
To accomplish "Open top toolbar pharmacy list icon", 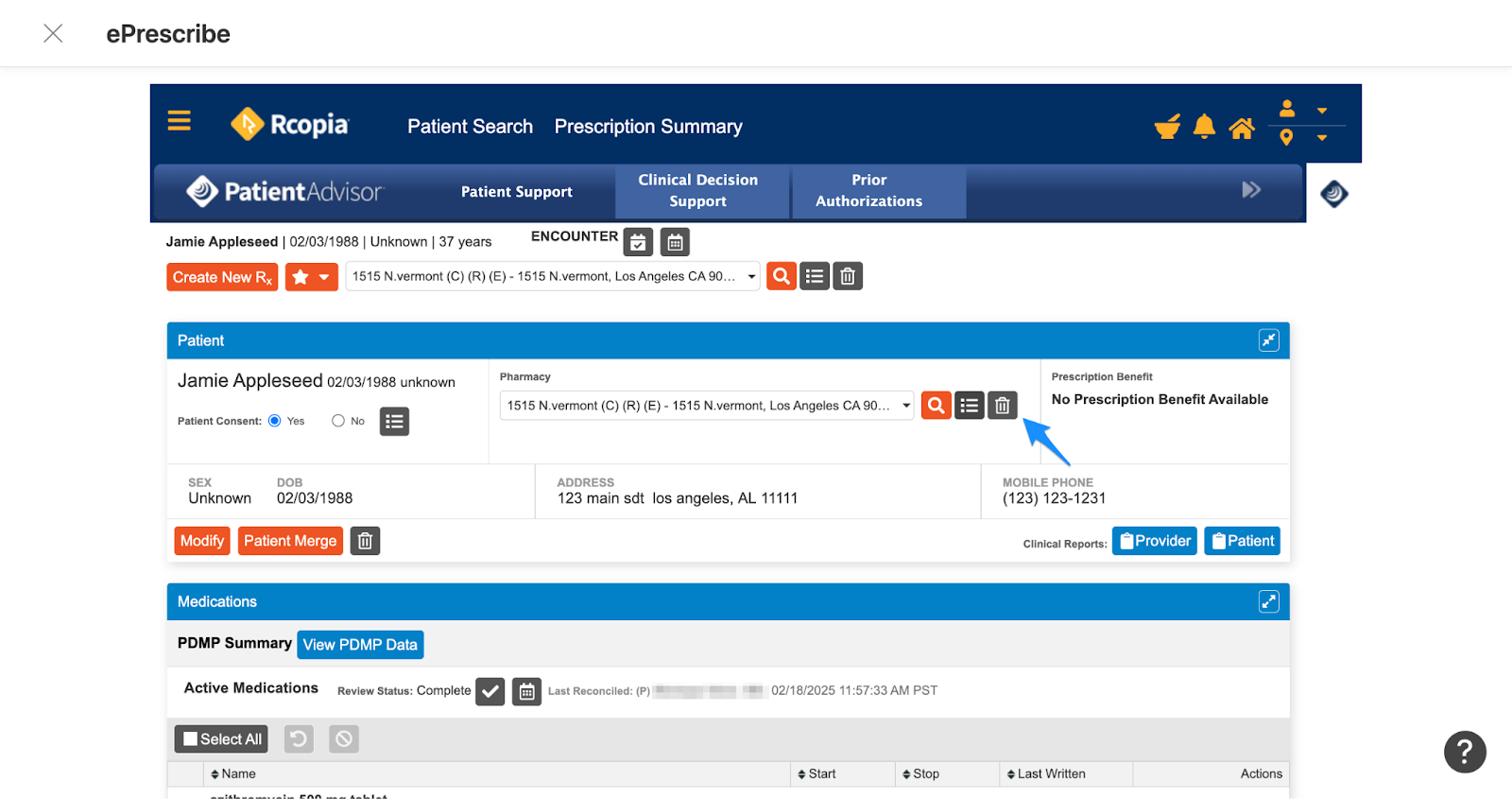I will [x=815, y=276].
